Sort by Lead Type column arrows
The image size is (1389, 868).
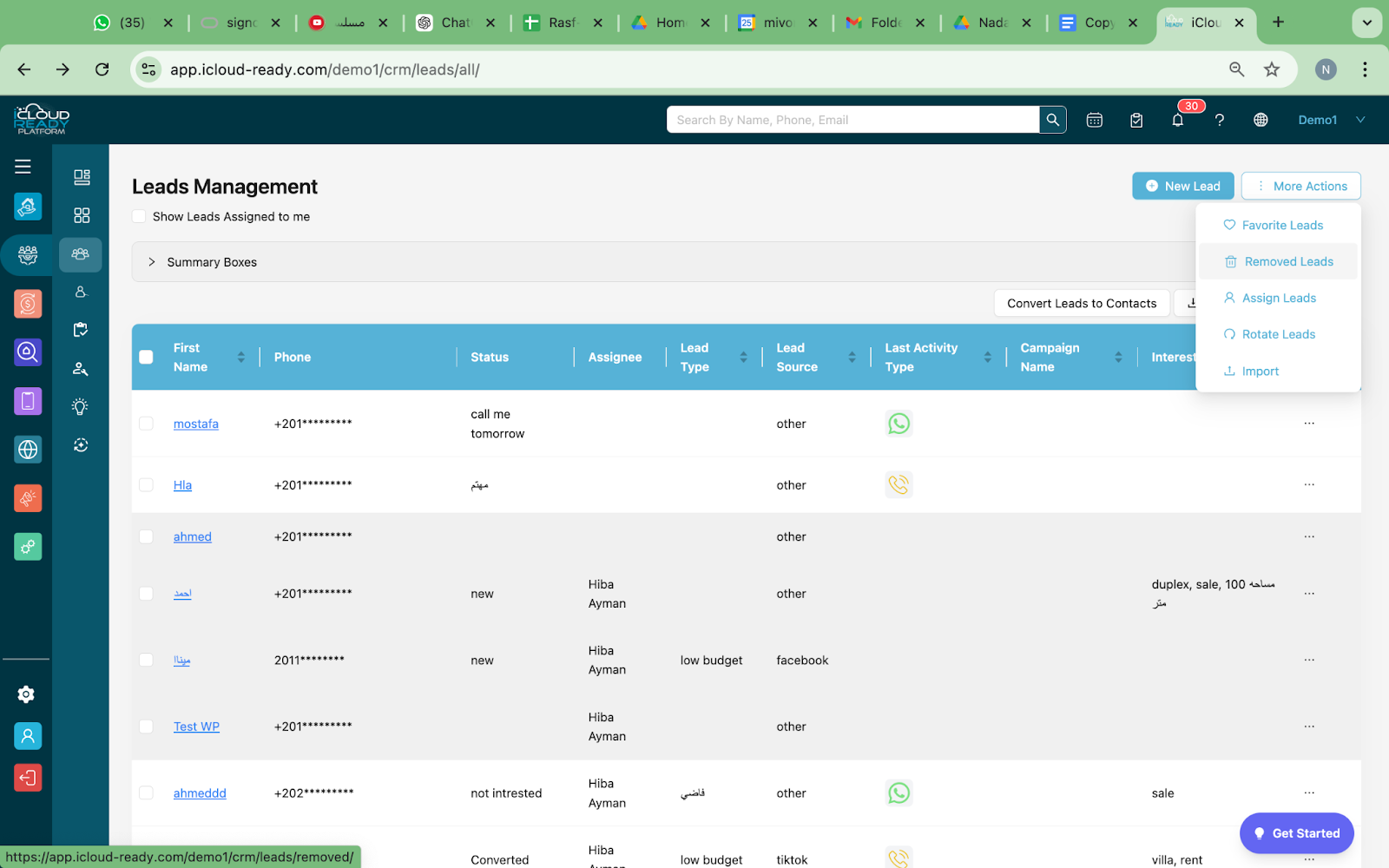click(743, 357)
